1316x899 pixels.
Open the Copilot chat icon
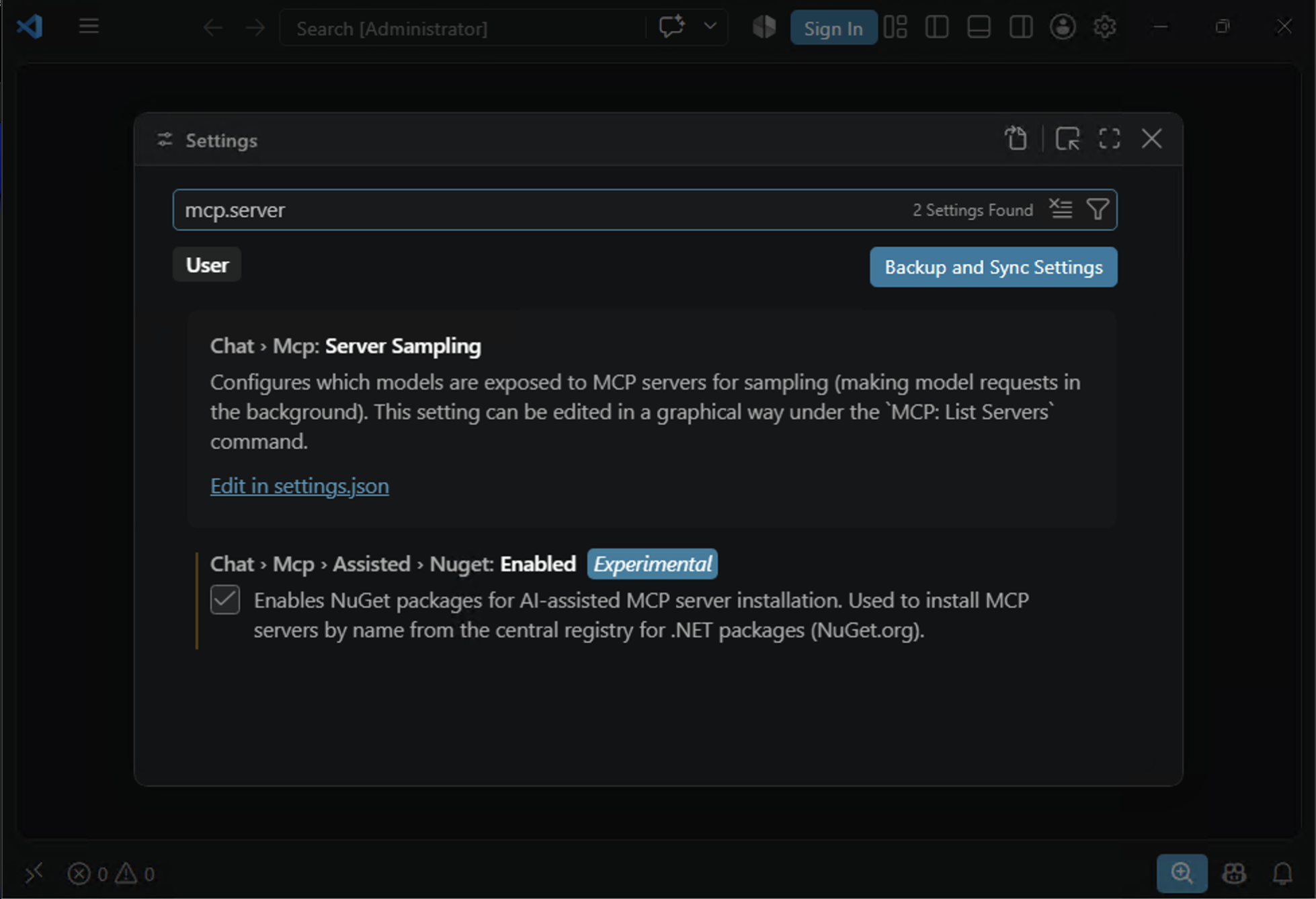(671, 27)
